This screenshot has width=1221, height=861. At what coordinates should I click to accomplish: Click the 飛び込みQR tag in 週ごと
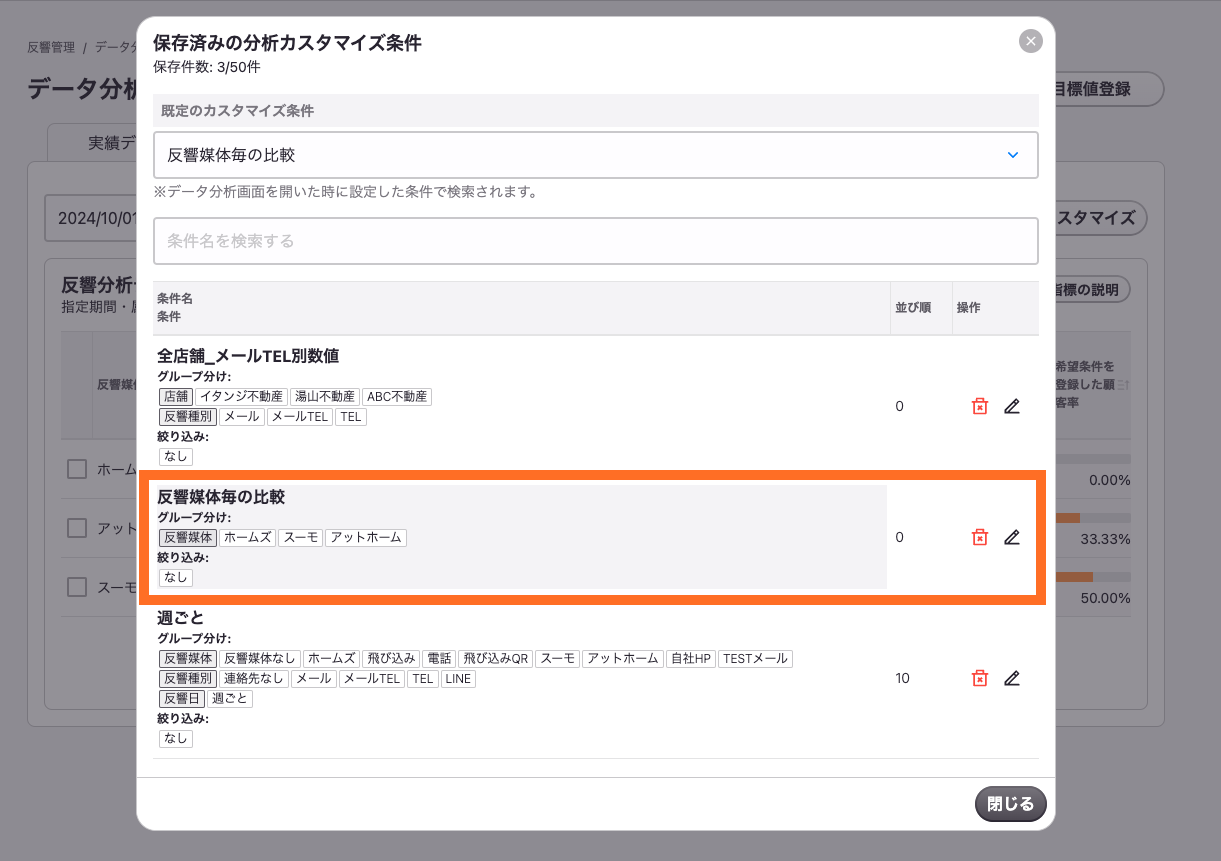point(496,659)
